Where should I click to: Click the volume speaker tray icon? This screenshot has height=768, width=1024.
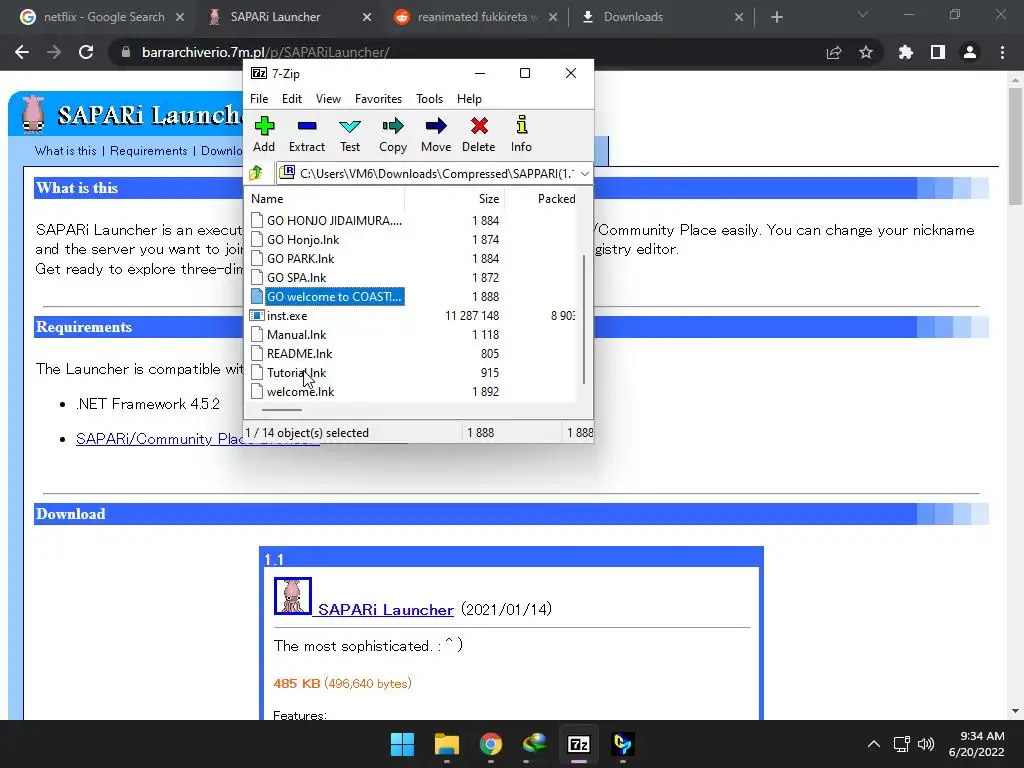925,744
